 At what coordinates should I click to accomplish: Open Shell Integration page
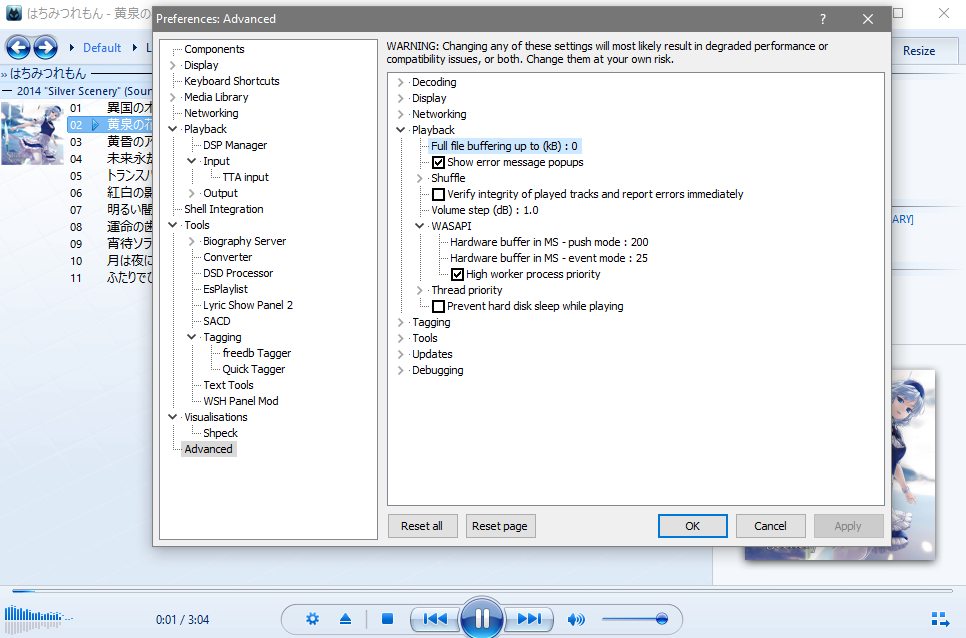pos(224,209)
